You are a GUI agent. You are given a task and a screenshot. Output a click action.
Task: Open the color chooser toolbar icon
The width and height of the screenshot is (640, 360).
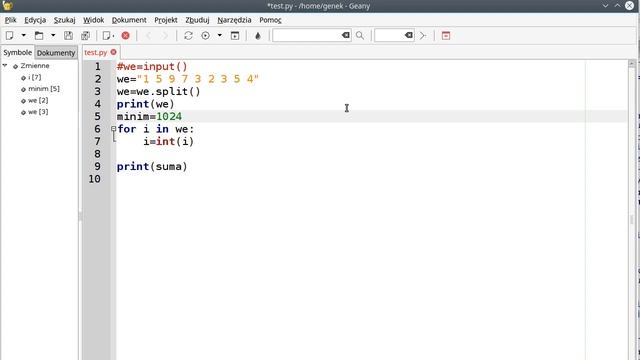258,36
